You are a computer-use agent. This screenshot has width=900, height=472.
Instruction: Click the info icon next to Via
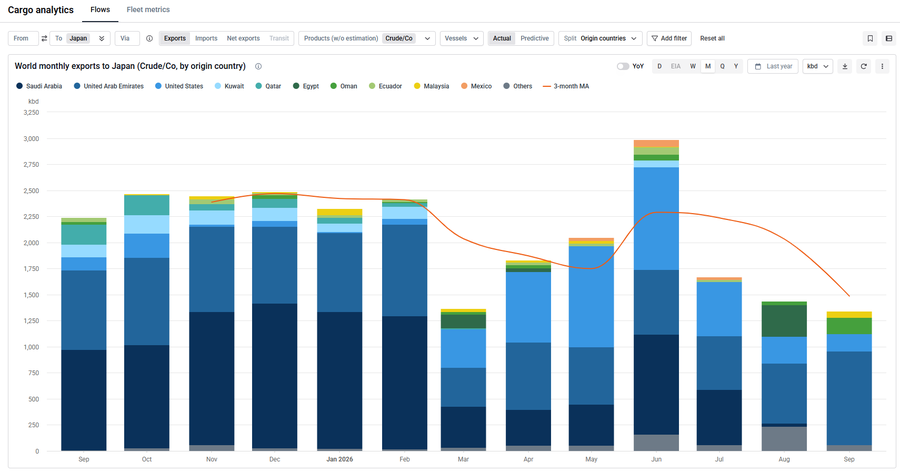point(149,38)
